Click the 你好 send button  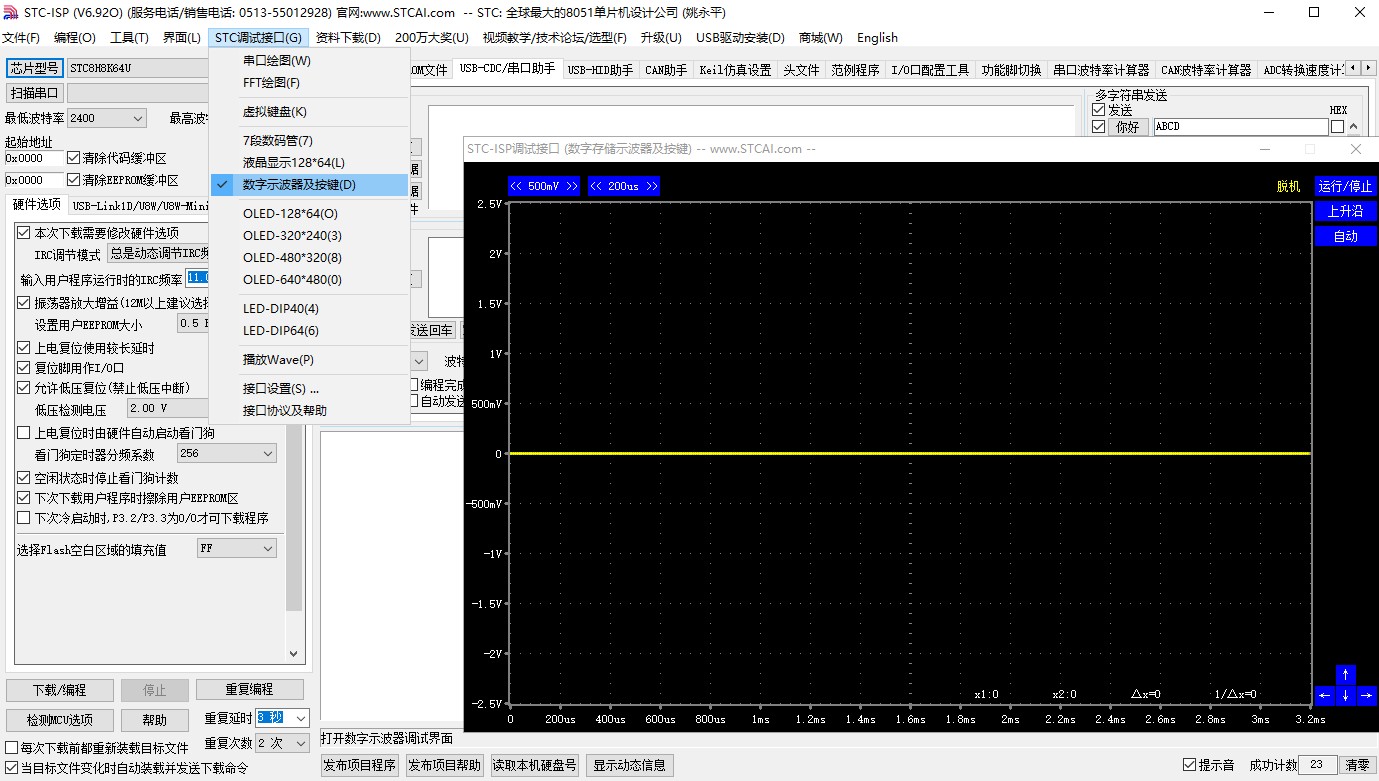point(1127,127)
